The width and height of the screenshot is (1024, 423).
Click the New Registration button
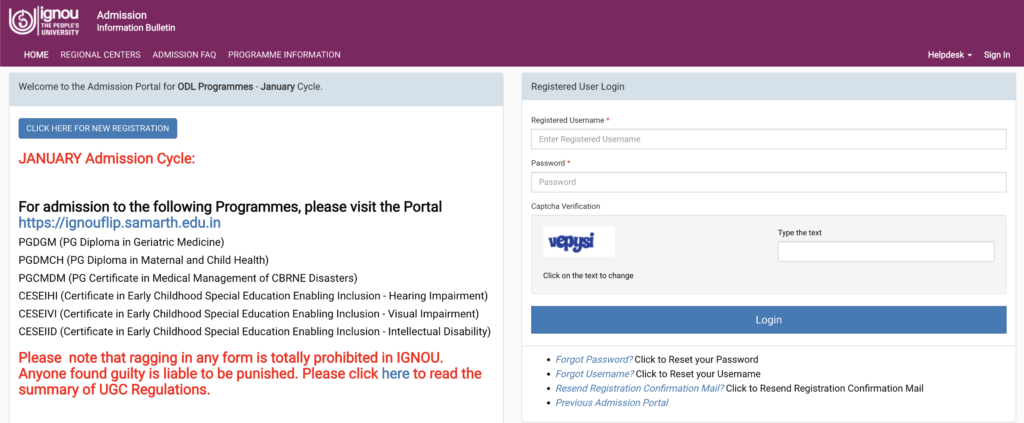98,129
